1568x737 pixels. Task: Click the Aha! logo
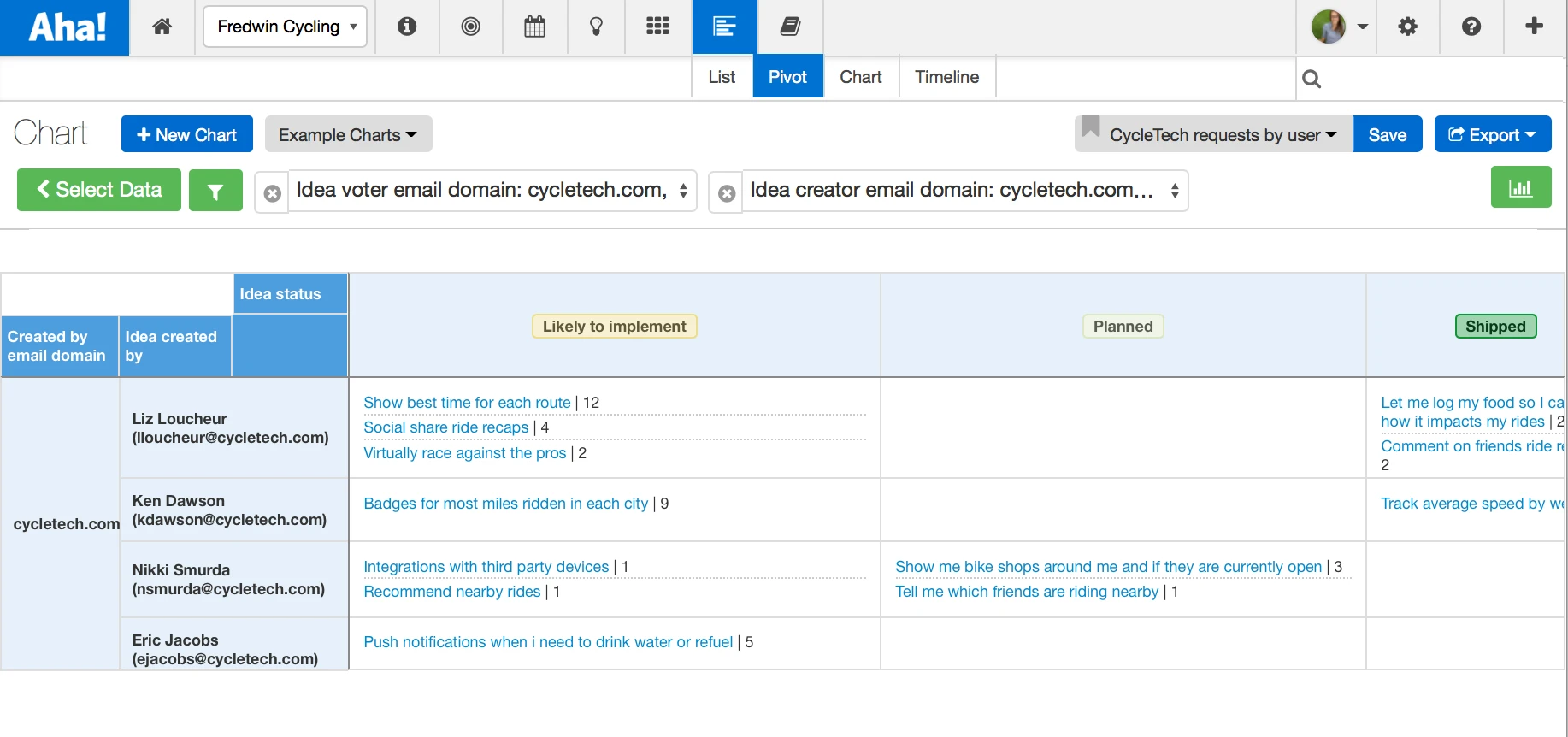[x=65, y=27]
